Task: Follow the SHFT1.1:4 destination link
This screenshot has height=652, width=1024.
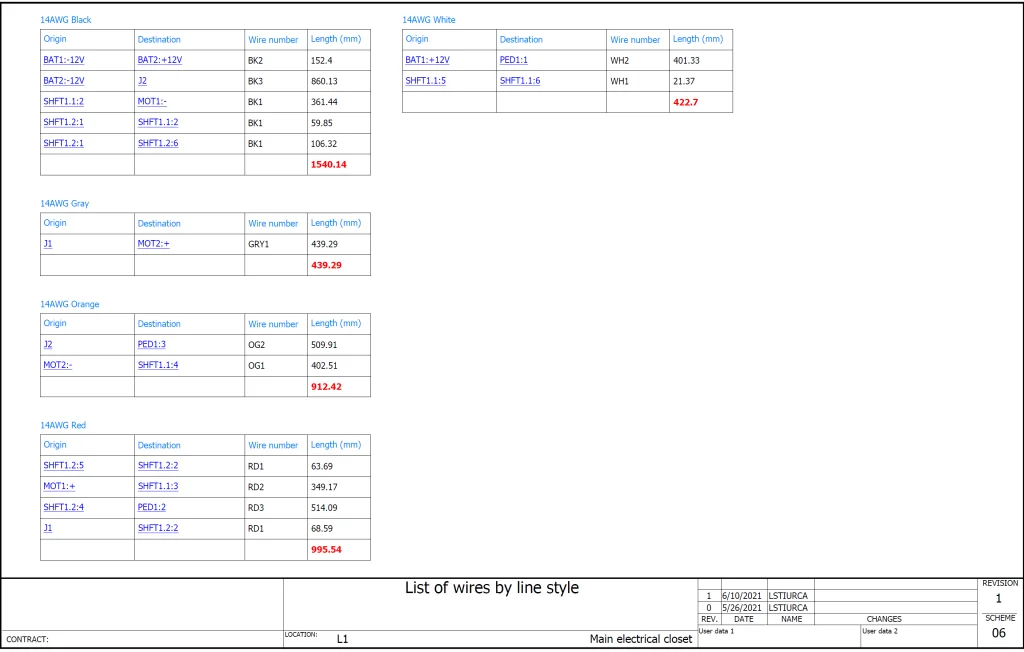Action: (x=158, y=366)
